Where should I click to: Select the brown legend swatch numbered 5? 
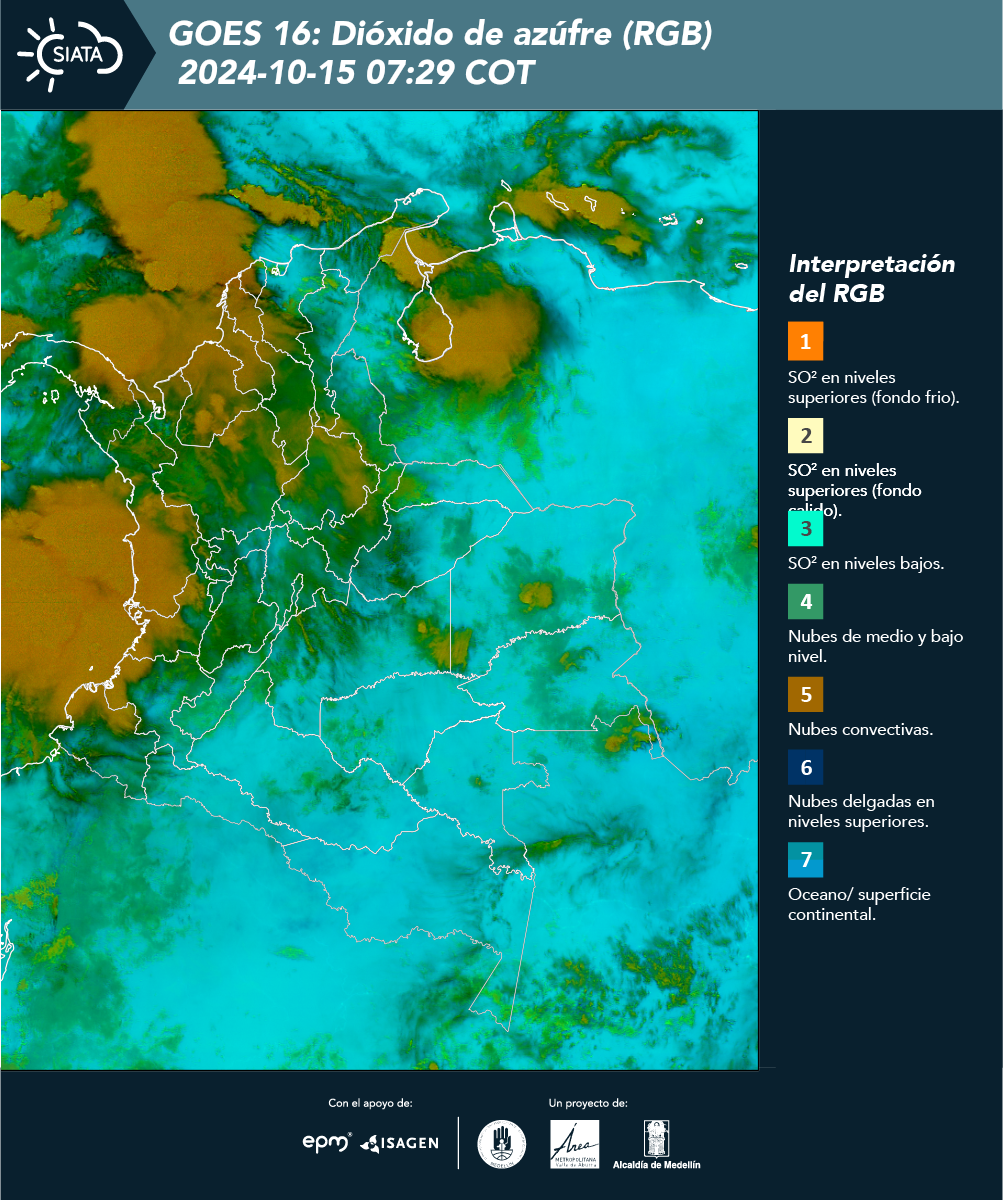click(x=805, y=694)
